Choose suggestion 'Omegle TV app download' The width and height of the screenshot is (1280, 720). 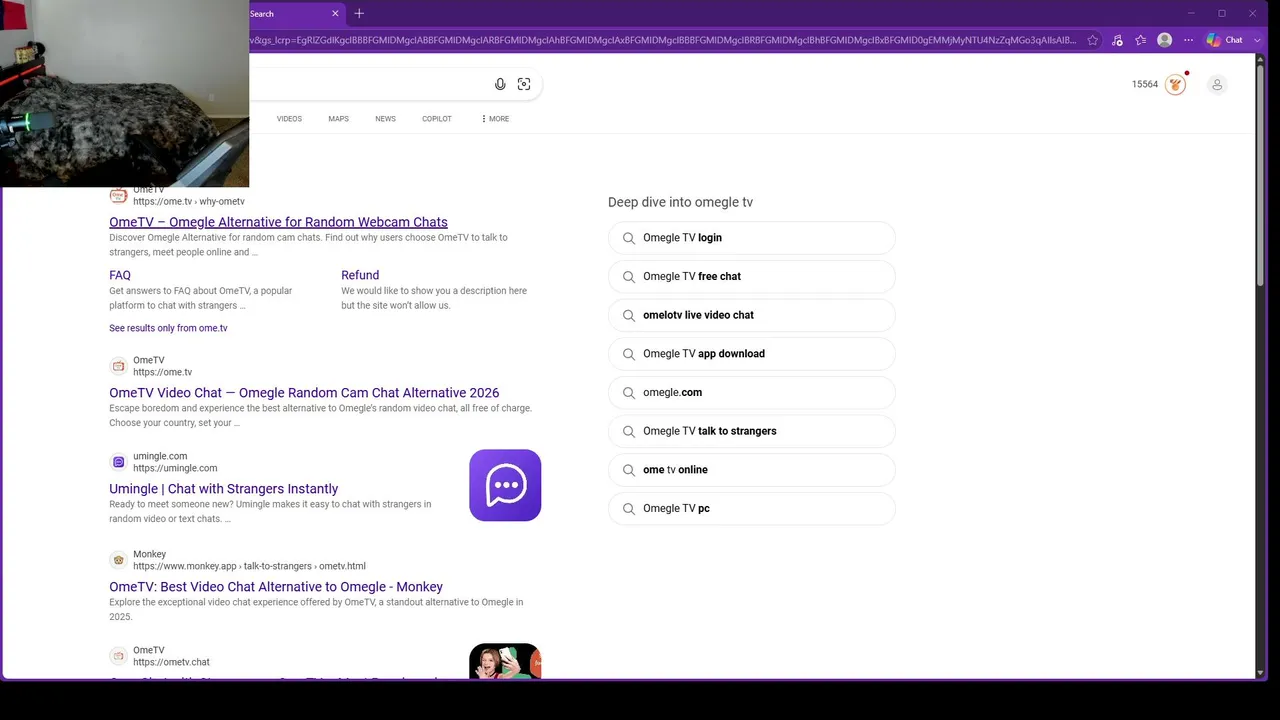(752, 354)
